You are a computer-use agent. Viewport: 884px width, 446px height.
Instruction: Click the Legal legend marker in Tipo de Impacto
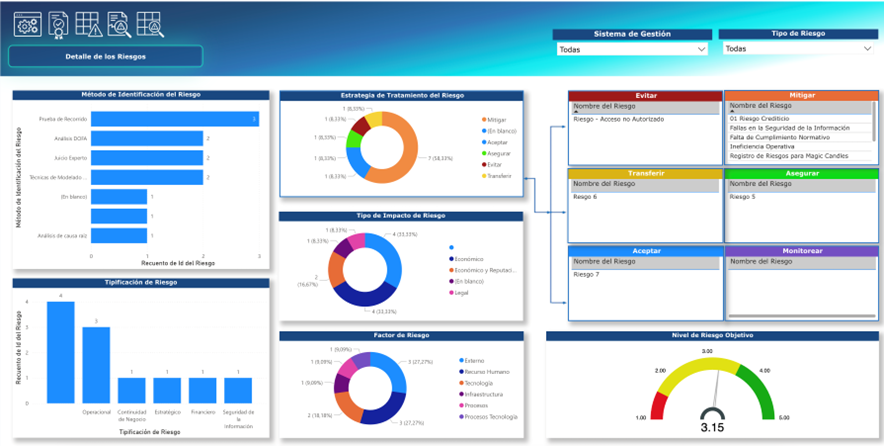pyautogui.click(x=451, y=293)
